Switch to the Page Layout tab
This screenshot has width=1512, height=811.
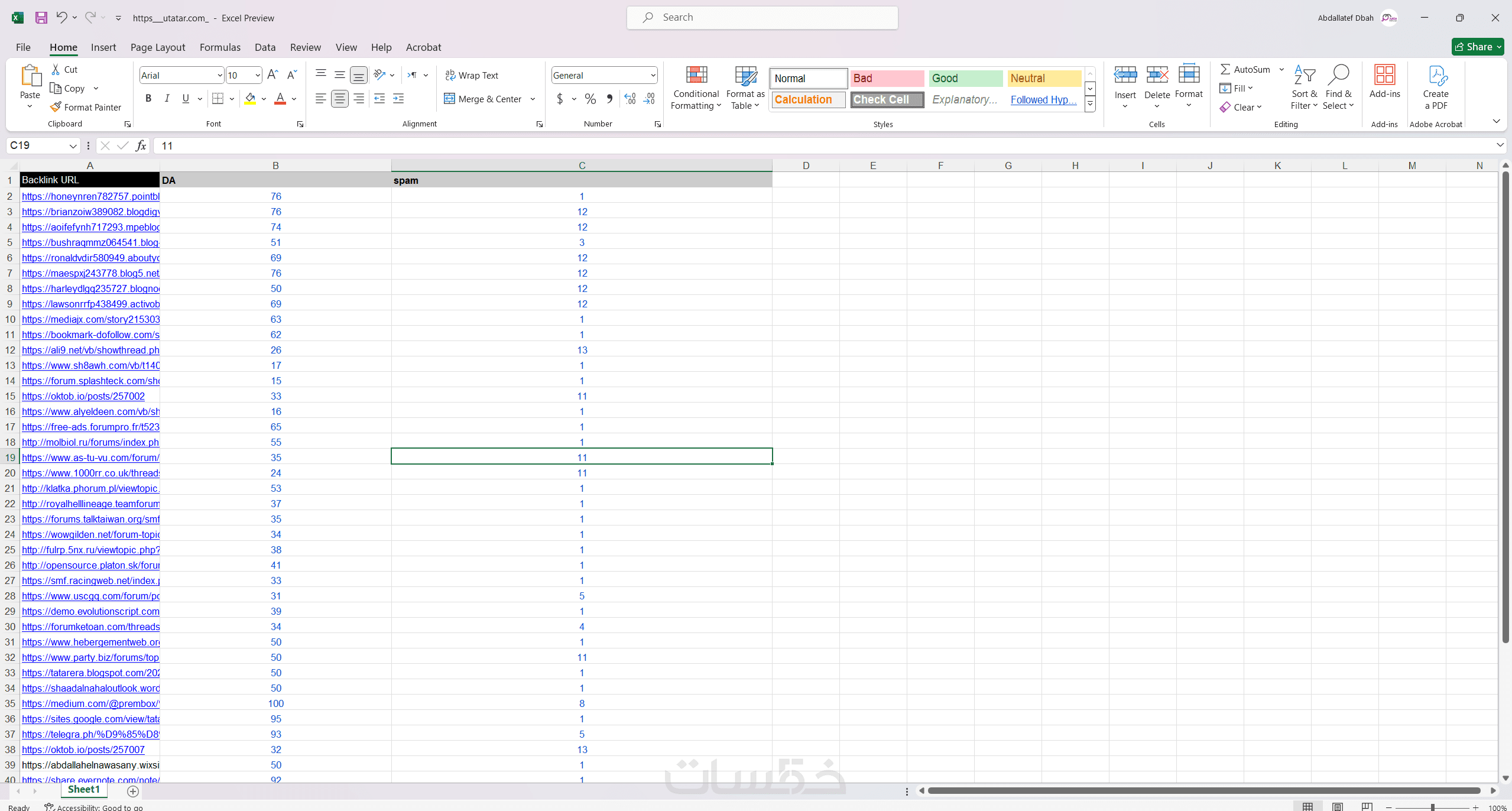(158, 47)
